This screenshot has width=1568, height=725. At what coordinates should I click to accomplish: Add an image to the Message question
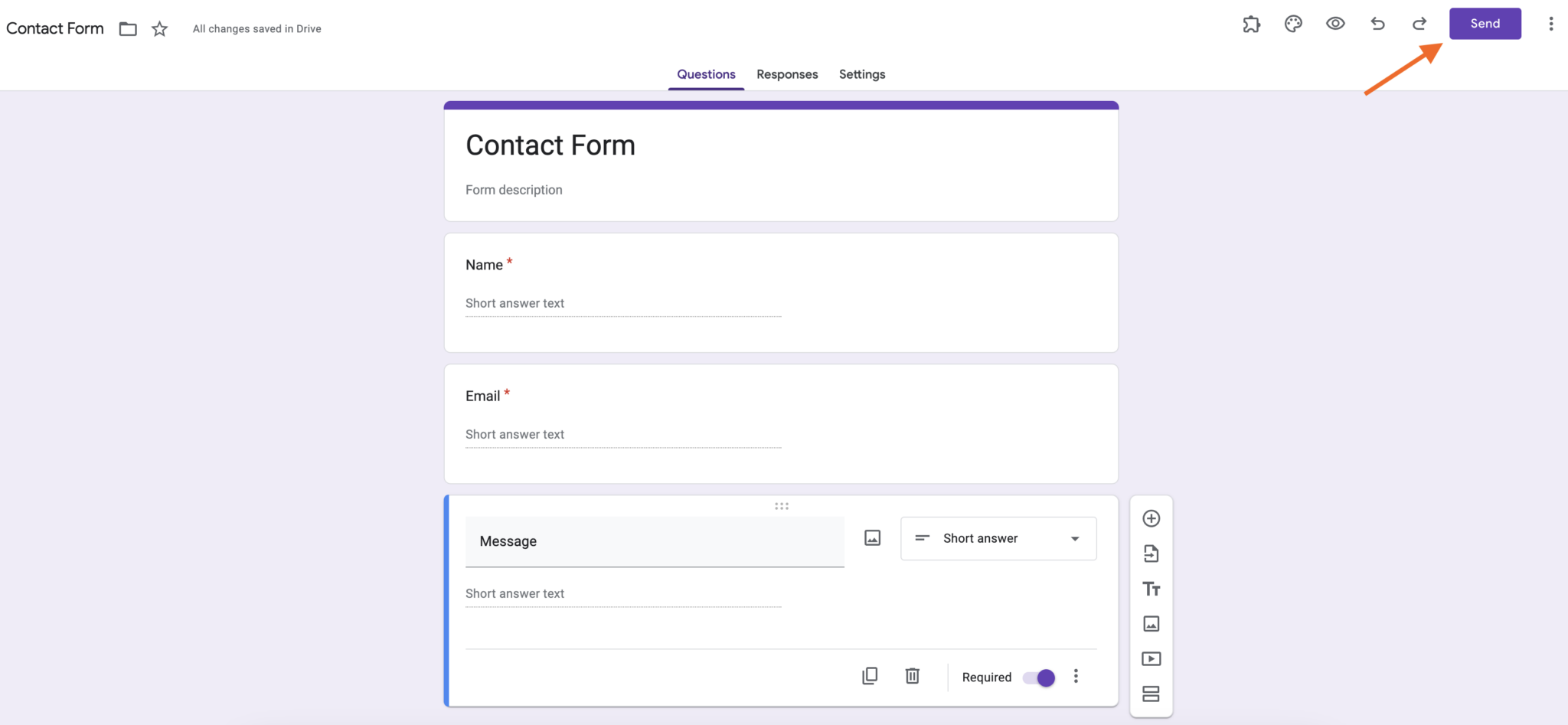pyautogui.click(x=872, y=537)
